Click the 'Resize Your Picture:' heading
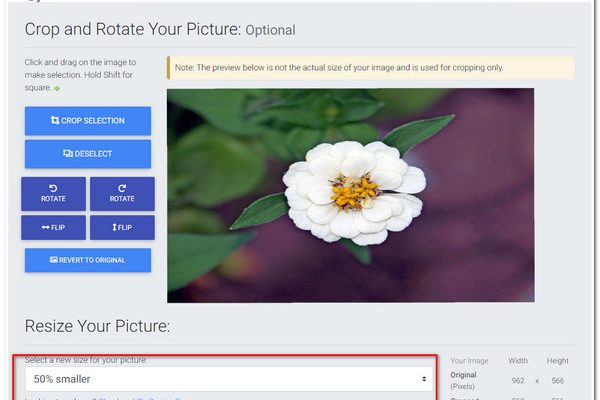Viewport: 600px width, 400px height. click(97, 326)
